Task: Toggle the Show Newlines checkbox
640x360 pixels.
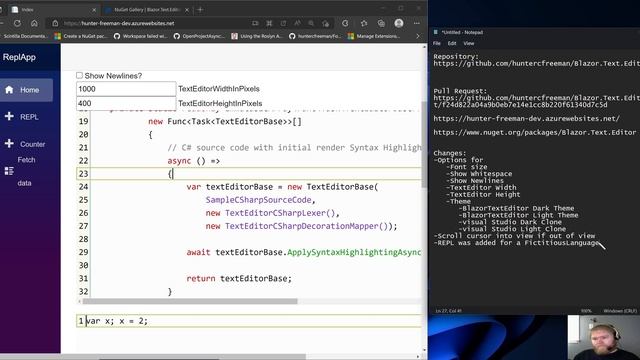Action: pyautogui.click(x=79, y=76)
